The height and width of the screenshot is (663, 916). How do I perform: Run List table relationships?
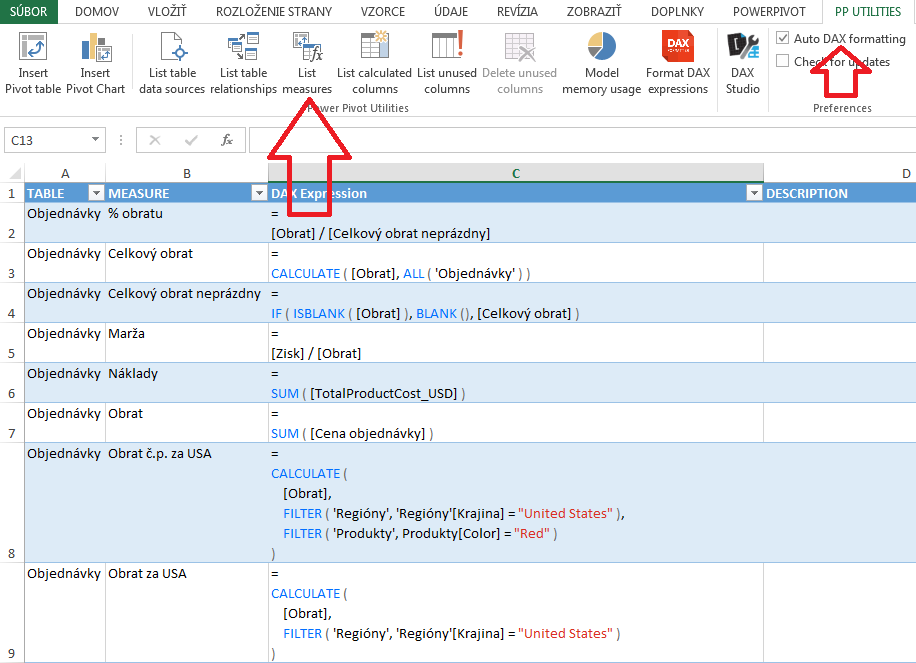243,63
